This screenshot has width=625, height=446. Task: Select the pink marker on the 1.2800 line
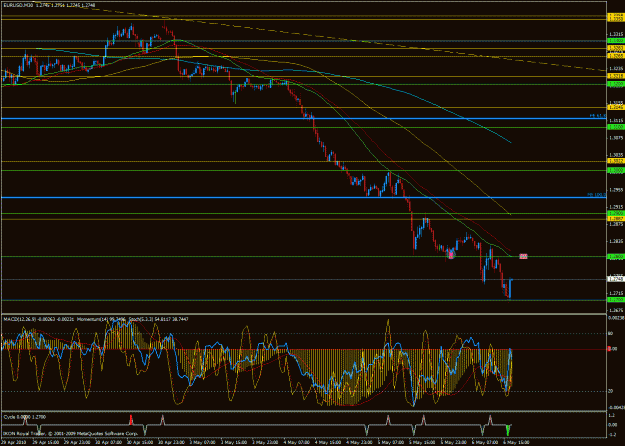point(523,256)
